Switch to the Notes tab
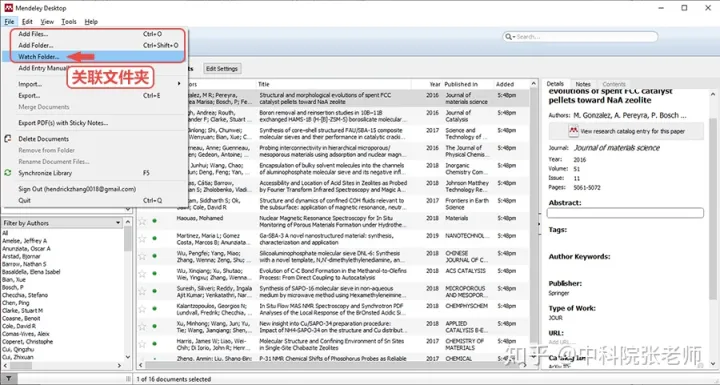The image size is (720, 385). coord(583,84)
